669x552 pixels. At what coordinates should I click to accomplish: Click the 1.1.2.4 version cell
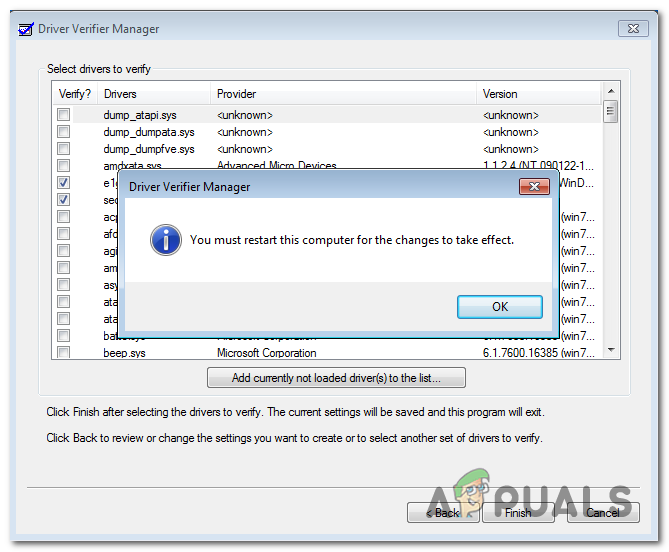[x=538, y=165]
